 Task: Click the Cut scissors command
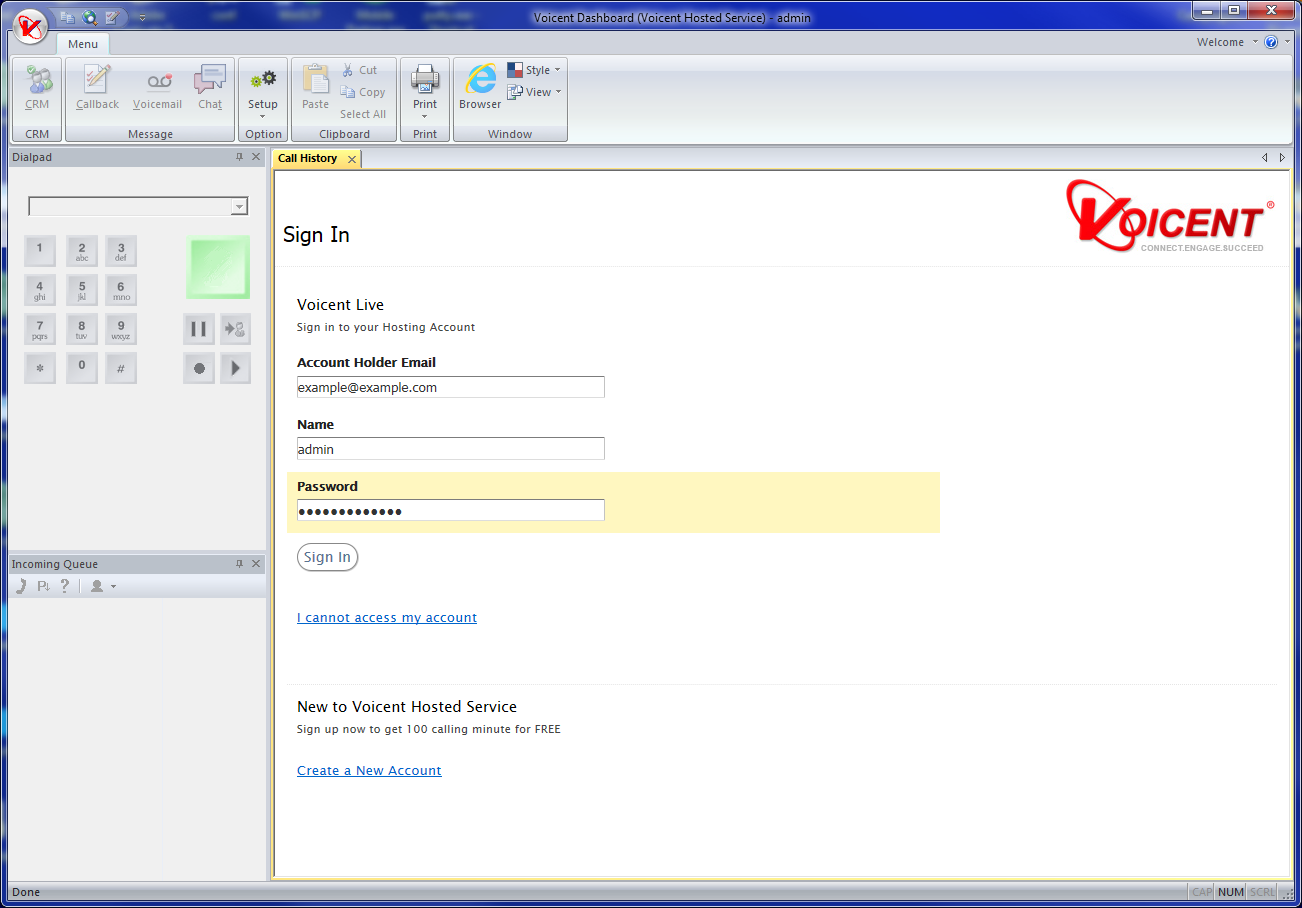click(x=359, y=70)
